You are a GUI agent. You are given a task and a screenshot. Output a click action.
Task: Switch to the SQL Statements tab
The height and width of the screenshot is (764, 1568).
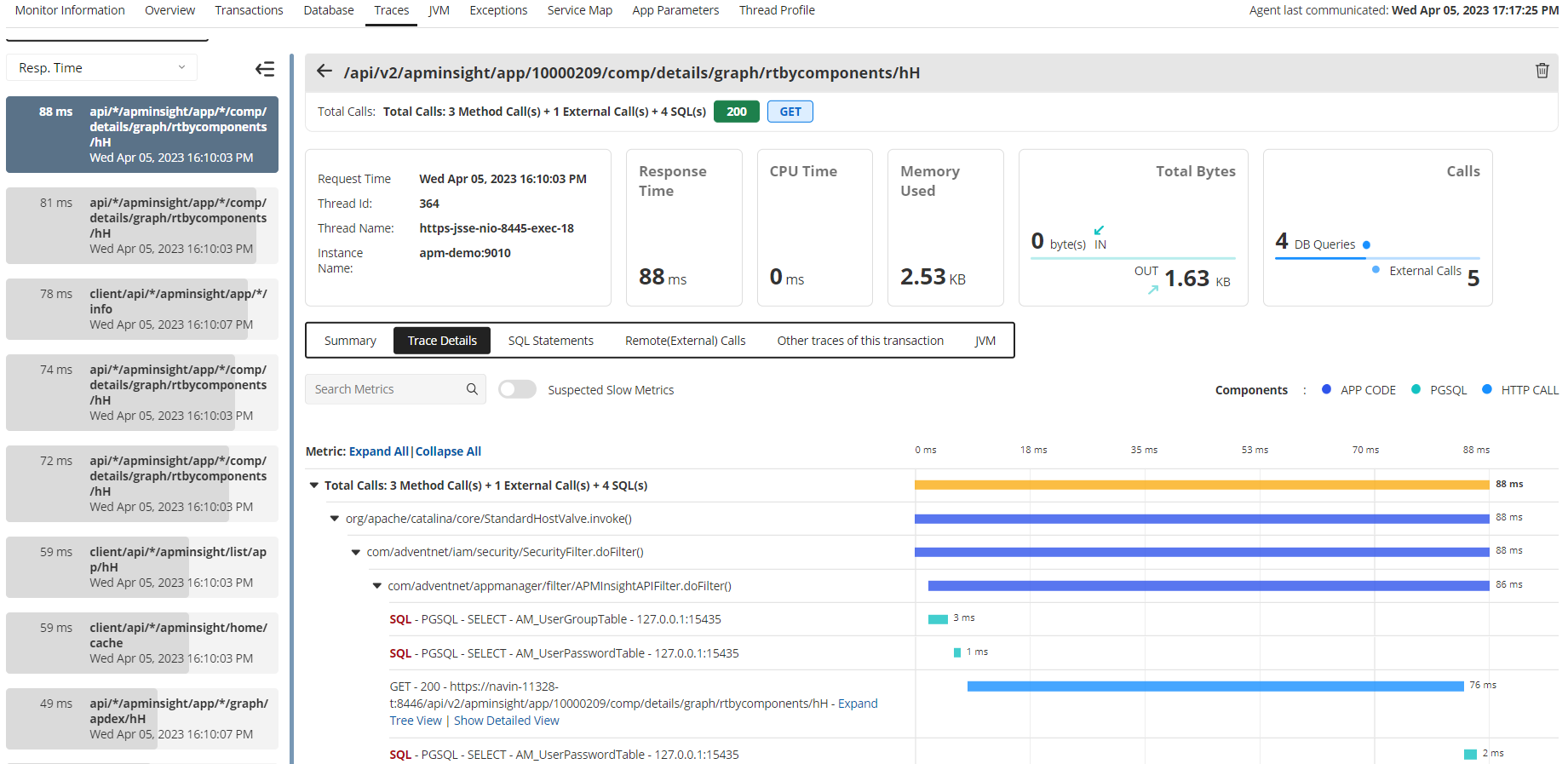[x=550, y=341]
